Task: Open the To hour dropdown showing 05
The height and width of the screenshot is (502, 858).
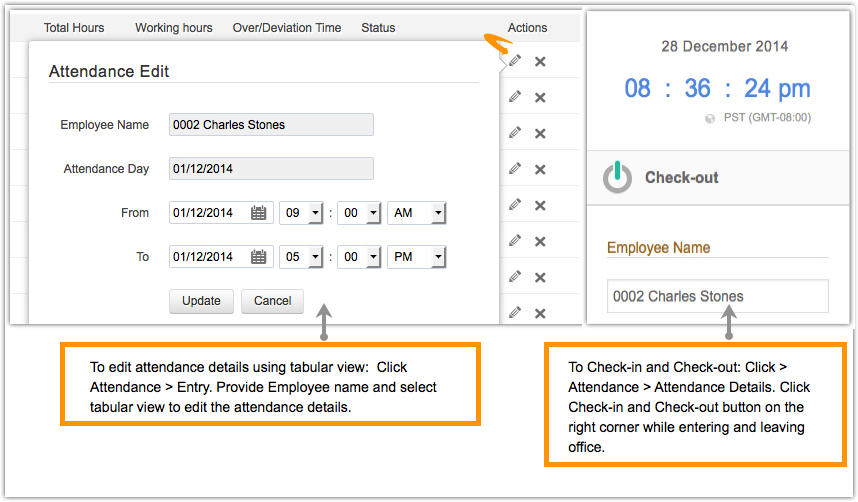Action: (x=301, y=257)
